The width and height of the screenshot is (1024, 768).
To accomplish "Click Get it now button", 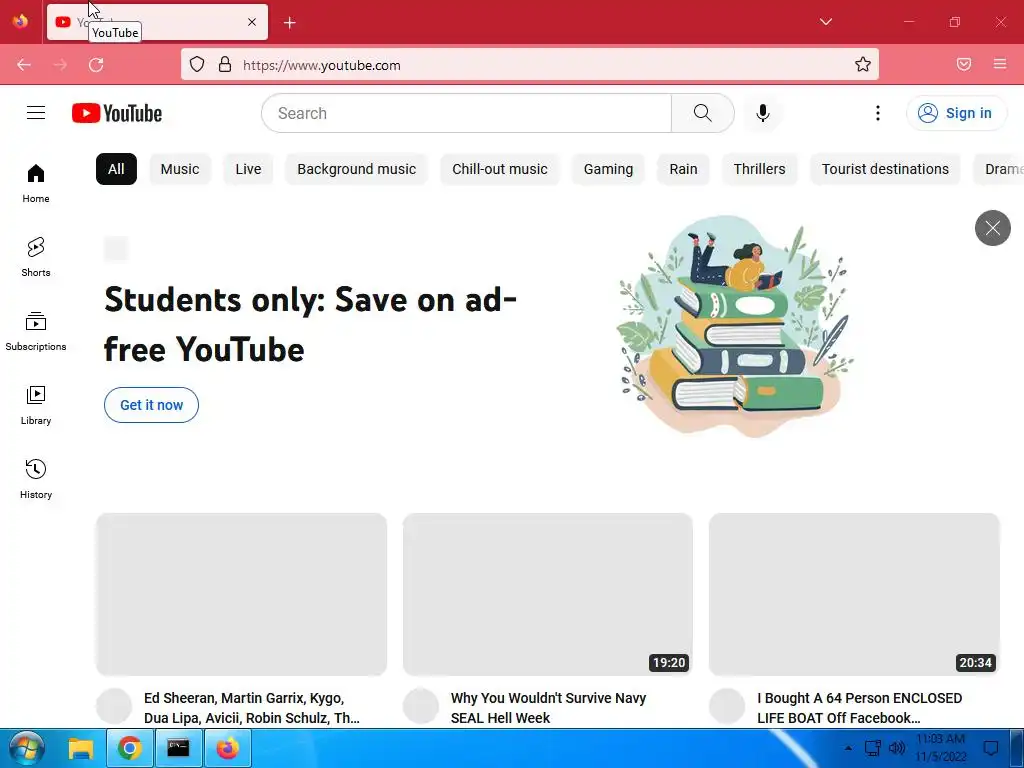I will 152,405.
